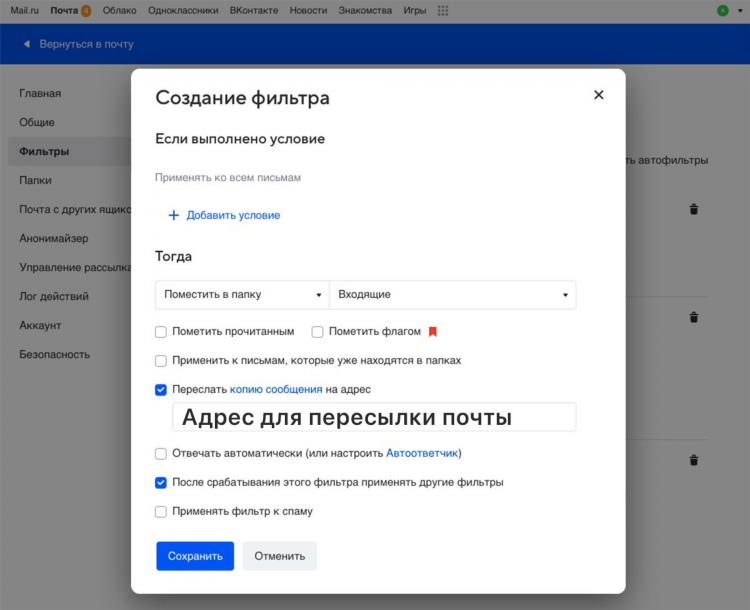
Task: Open the Поместить в папку action dropdown
Action: click(x=242, y=295)
